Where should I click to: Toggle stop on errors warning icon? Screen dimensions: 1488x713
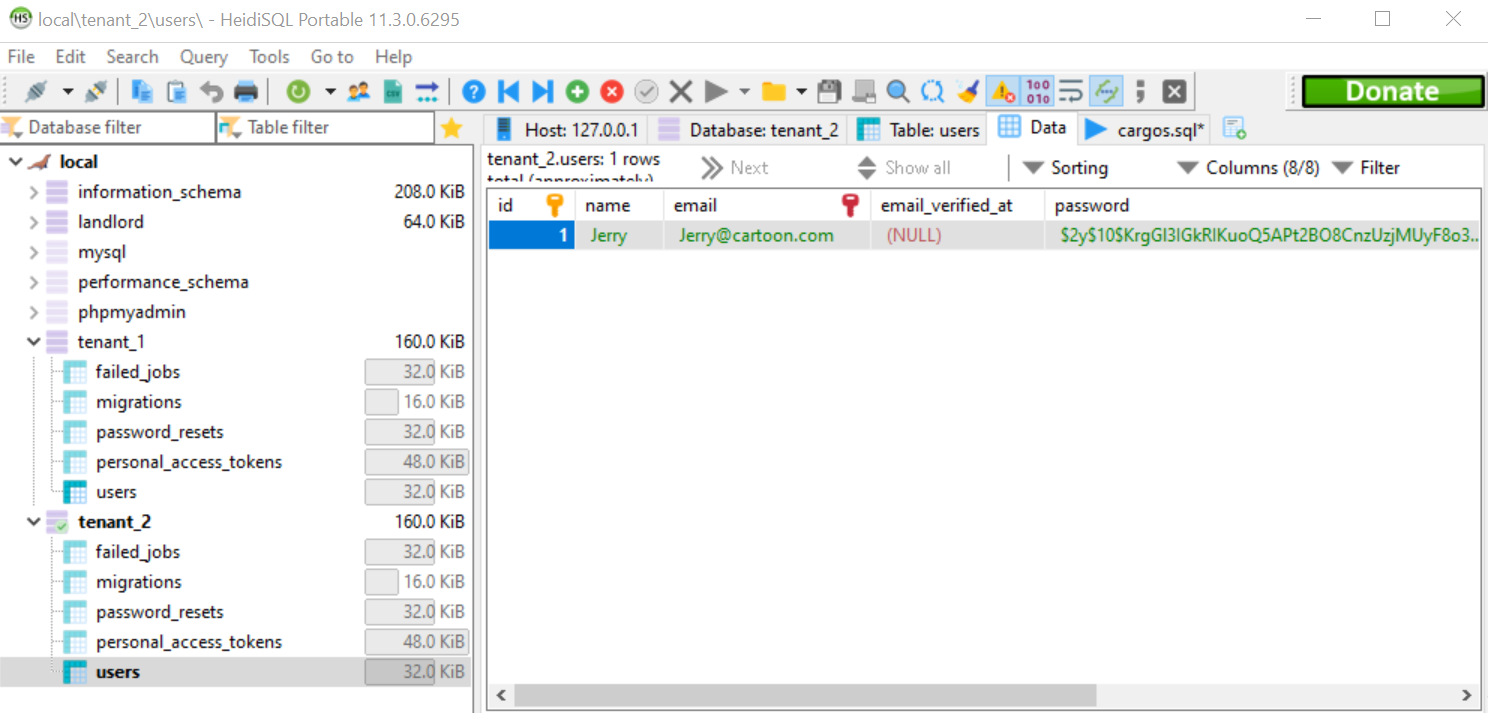point(1002,92)
